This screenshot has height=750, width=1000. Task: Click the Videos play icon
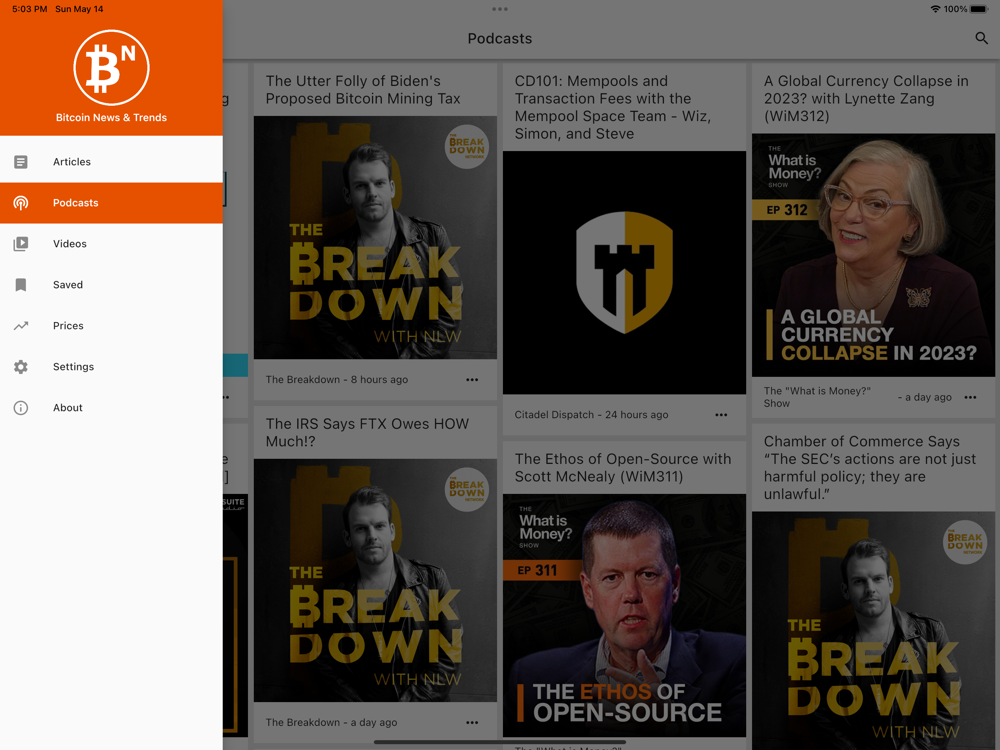21,244
